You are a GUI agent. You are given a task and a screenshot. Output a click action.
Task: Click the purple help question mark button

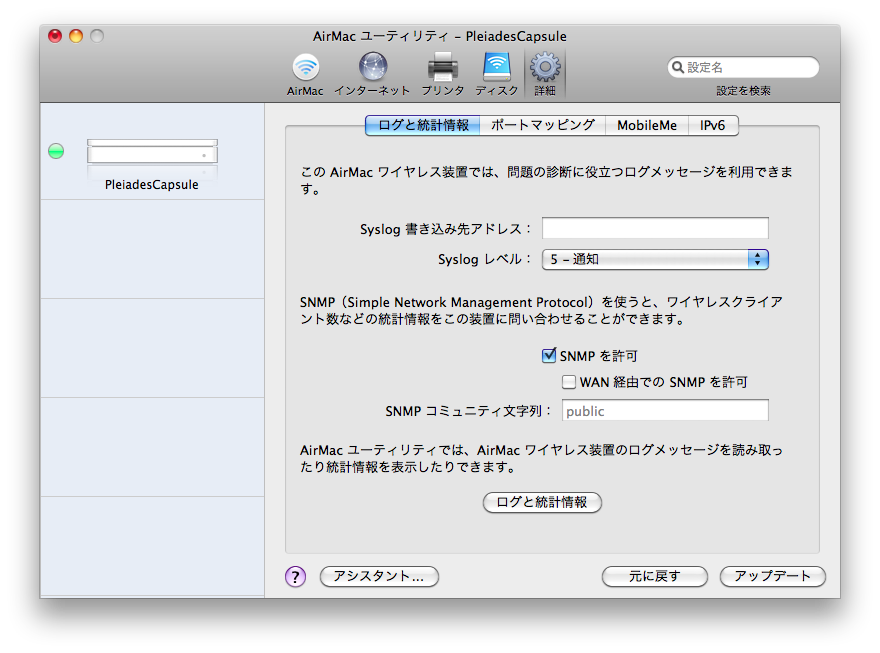pos(295,576)
